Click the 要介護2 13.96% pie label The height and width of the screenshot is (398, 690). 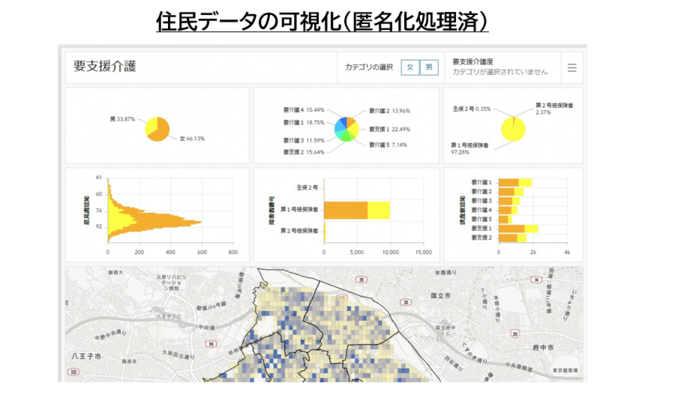point(389,111)
